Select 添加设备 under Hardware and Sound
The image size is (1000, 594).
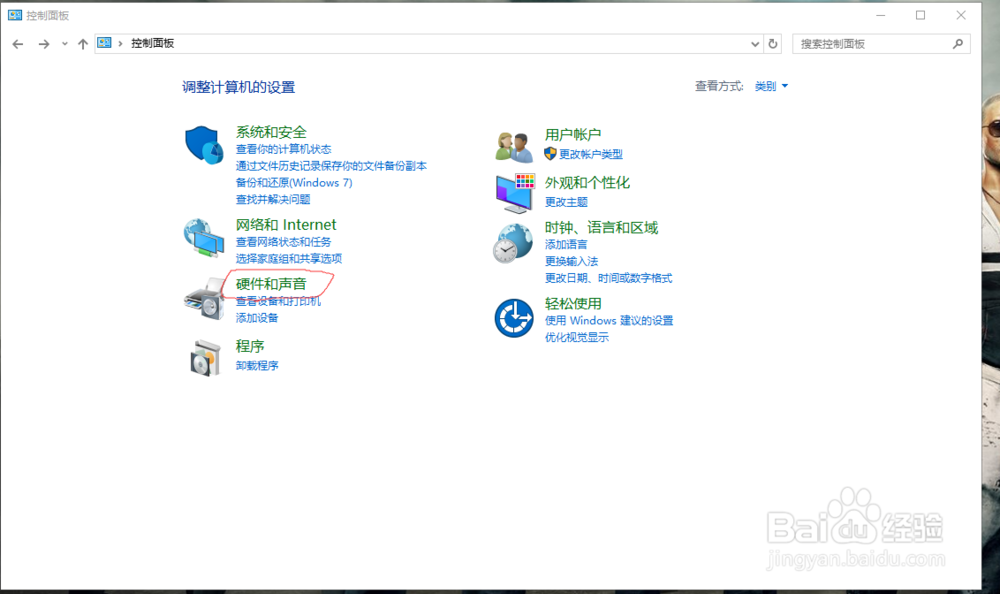[x=256, y=317]
